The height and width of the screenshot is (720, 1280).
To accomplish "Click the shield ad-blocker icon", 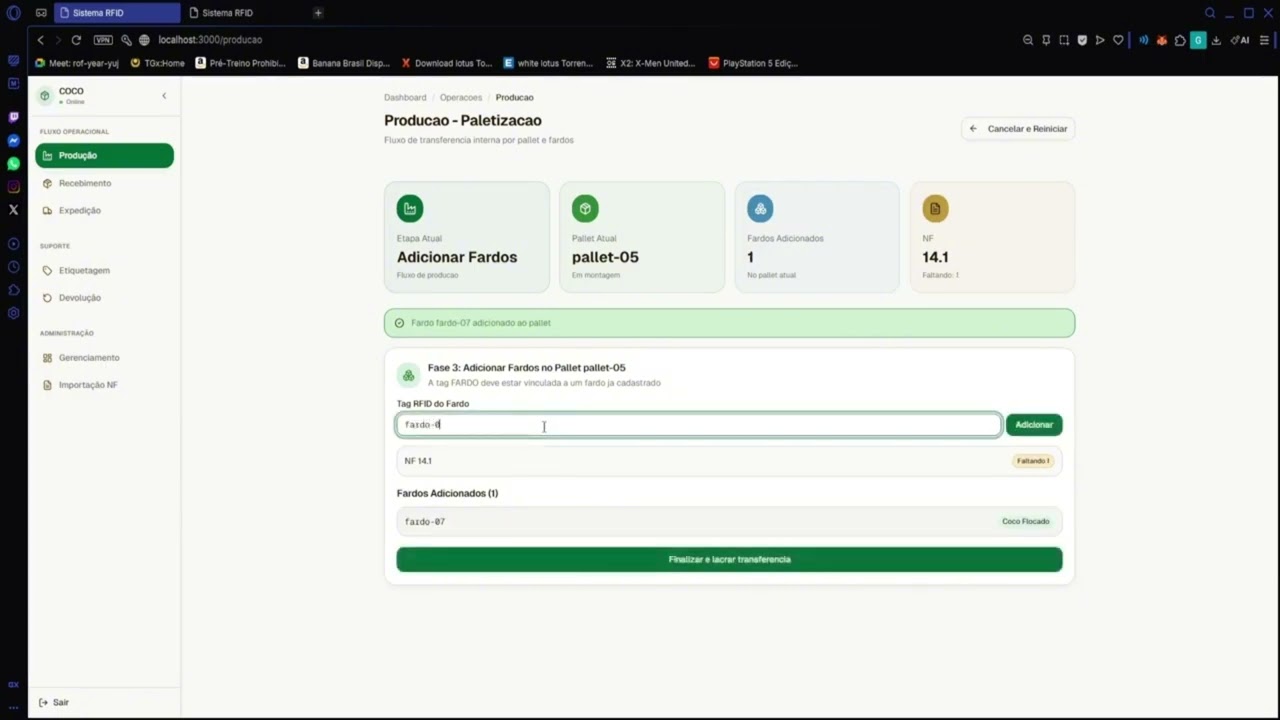I will point(1082,40).
